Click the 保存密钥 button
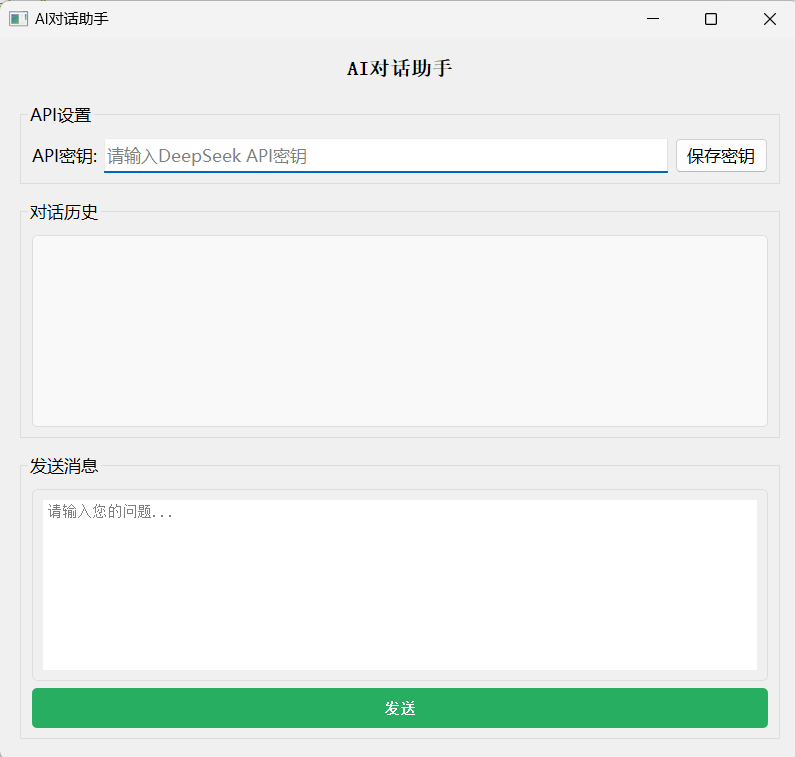The height and width of the screenshot is (757, 795). coord(721,156)
